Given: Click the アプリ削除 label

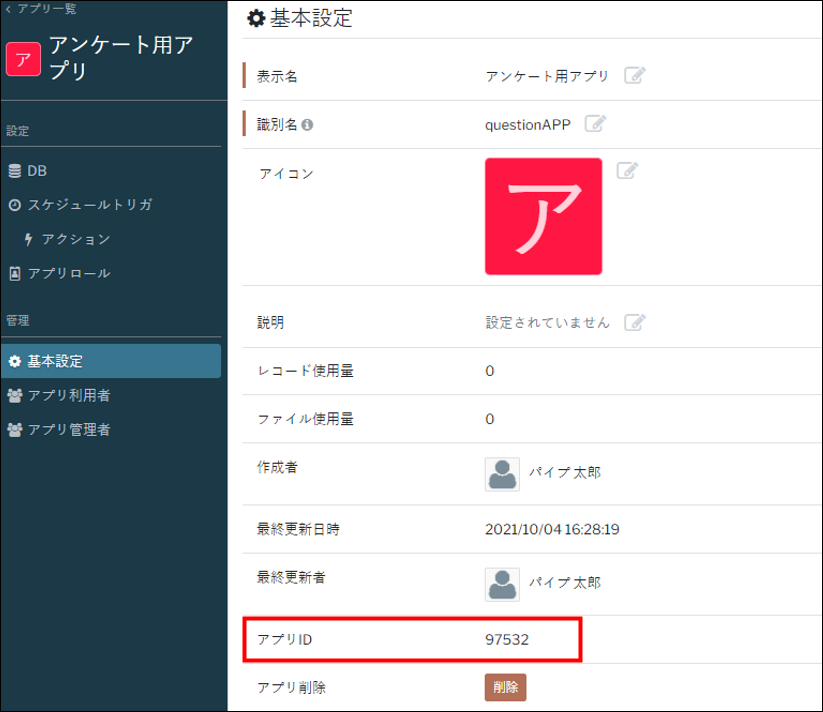Looking at the screenshot, I should click(x=291, y=687).
